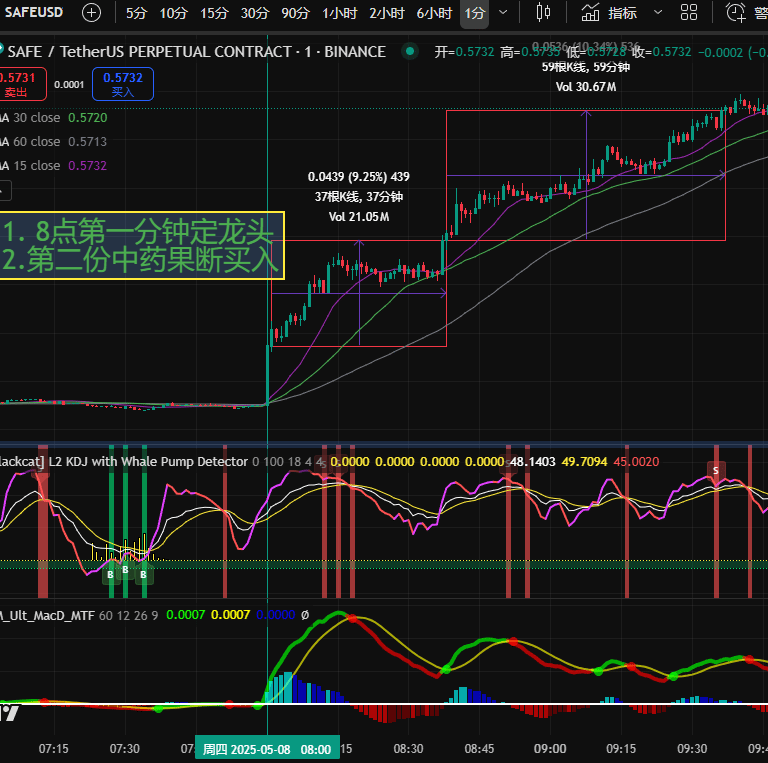Select the MA 60 close legend
The image size is (768, 763).
pyautogui.click(x=53, y=142)
